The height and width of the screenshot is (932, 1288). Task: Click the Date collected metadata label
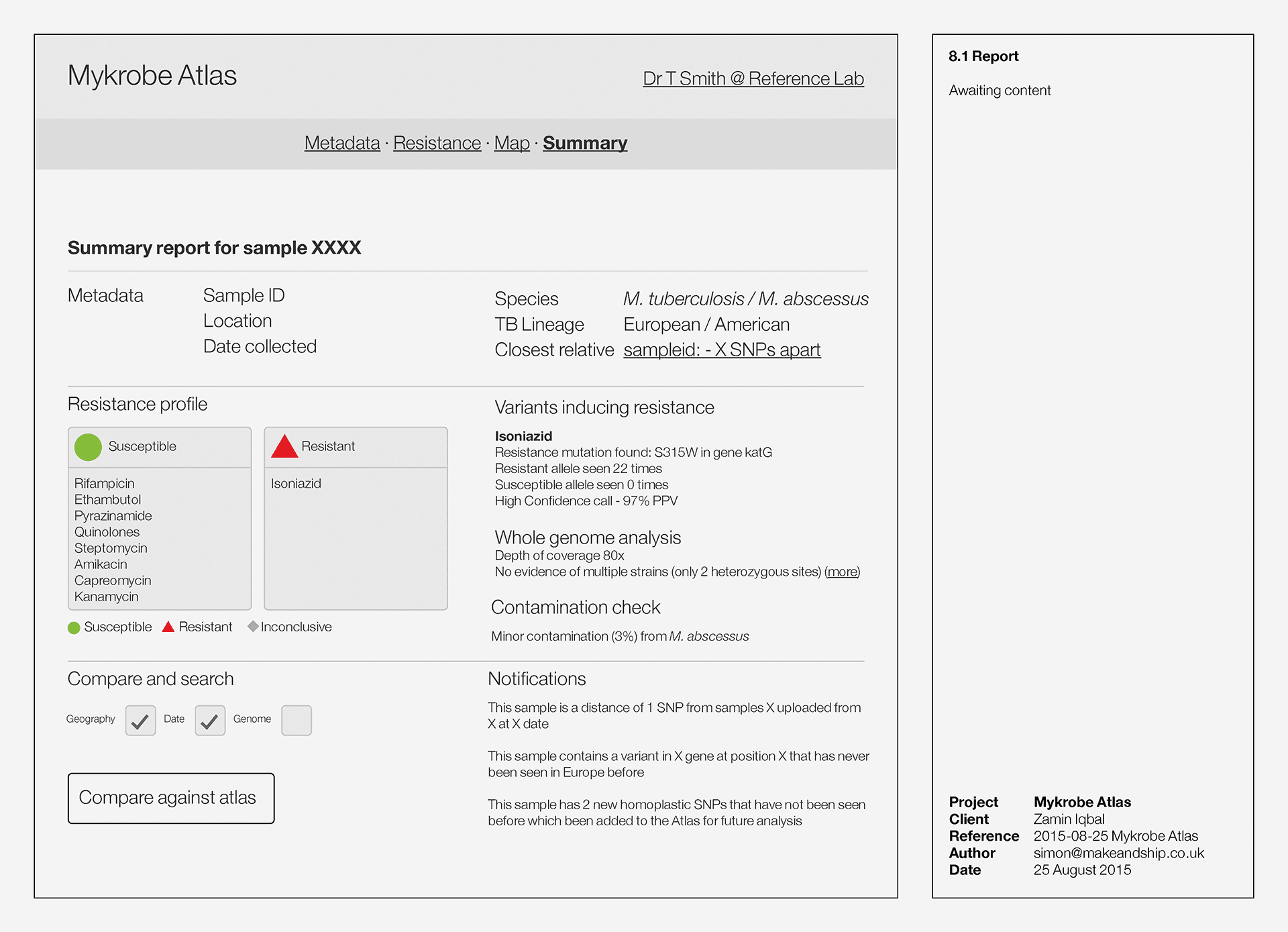(x=260, y=346)
